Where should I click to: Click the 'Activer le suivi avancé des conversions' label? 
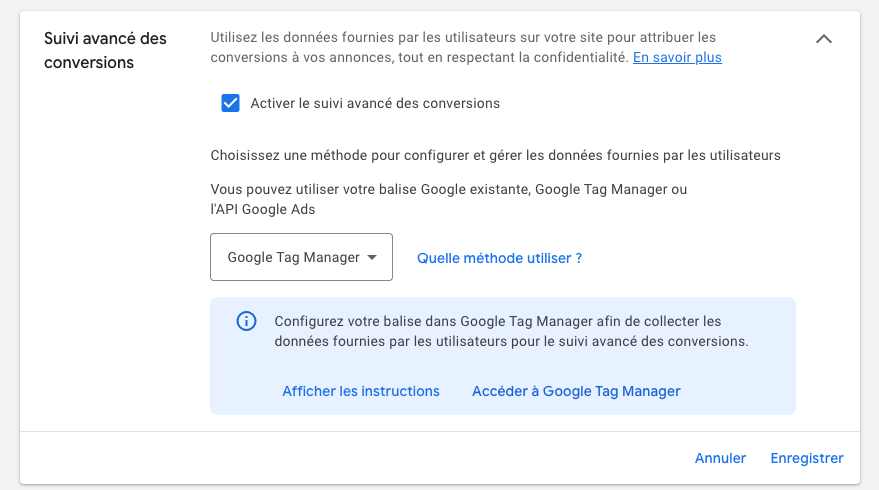375,103
